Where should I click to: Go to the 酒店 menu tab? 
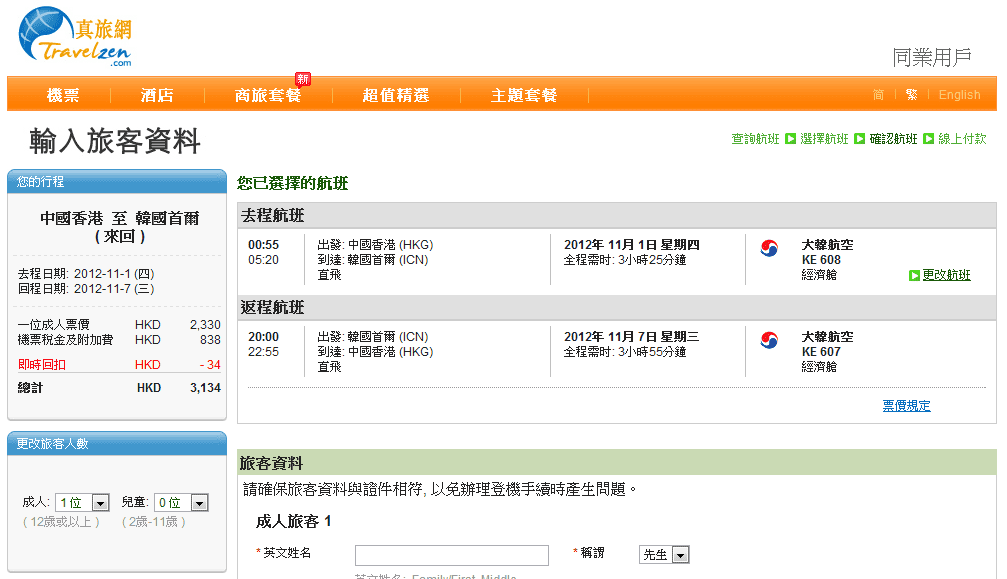tap(157, 95)
